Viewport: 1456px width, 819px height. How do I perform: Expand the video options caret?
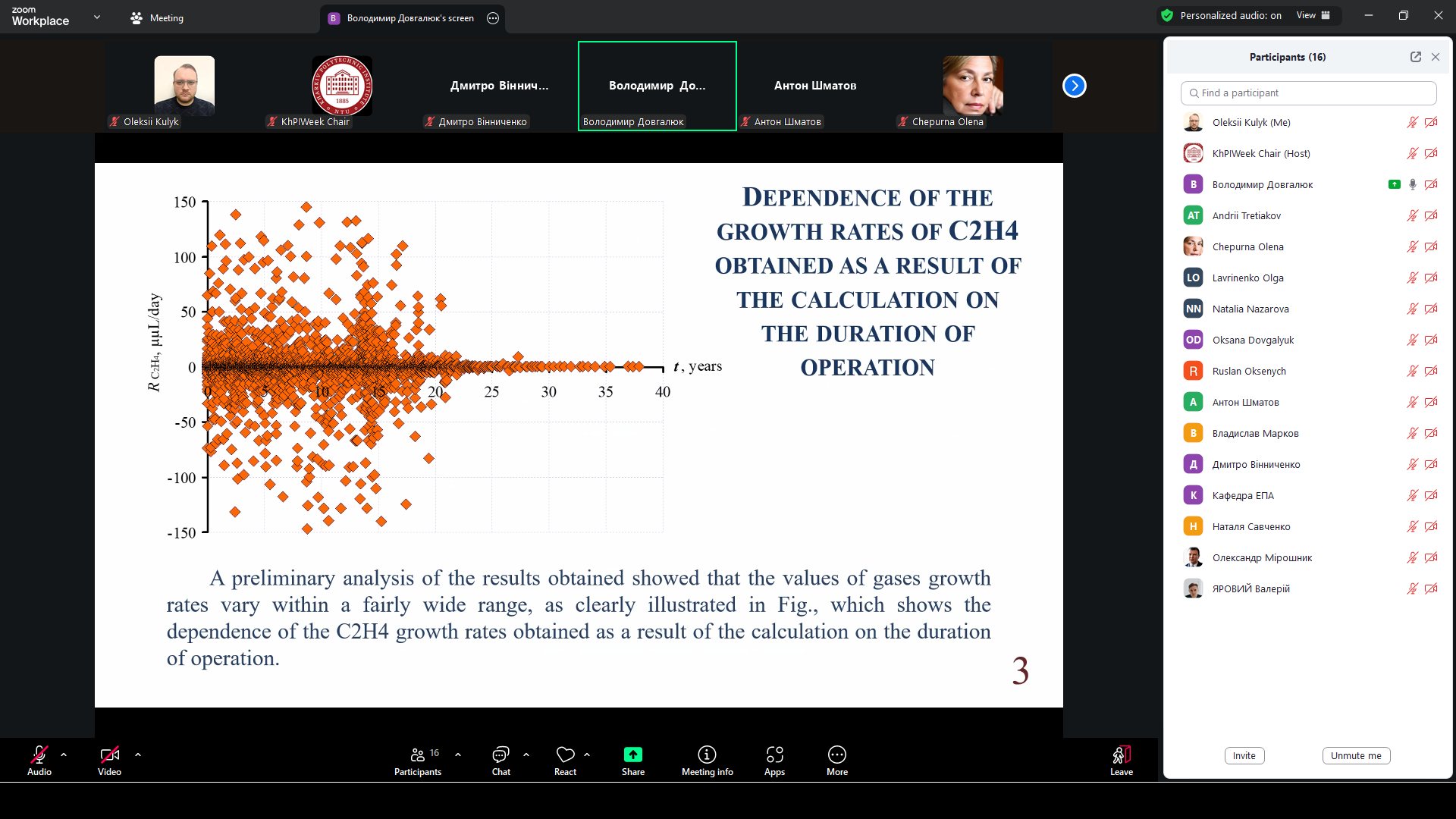pos(137,755)
